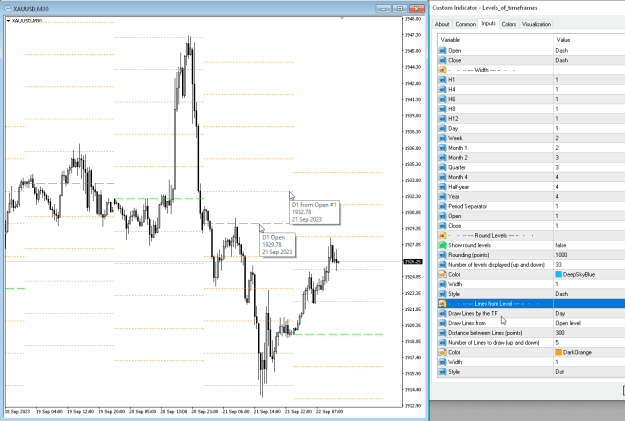Click the icon beside the Week variable
The height and width of the screenshot is (421, 625).
442,138
